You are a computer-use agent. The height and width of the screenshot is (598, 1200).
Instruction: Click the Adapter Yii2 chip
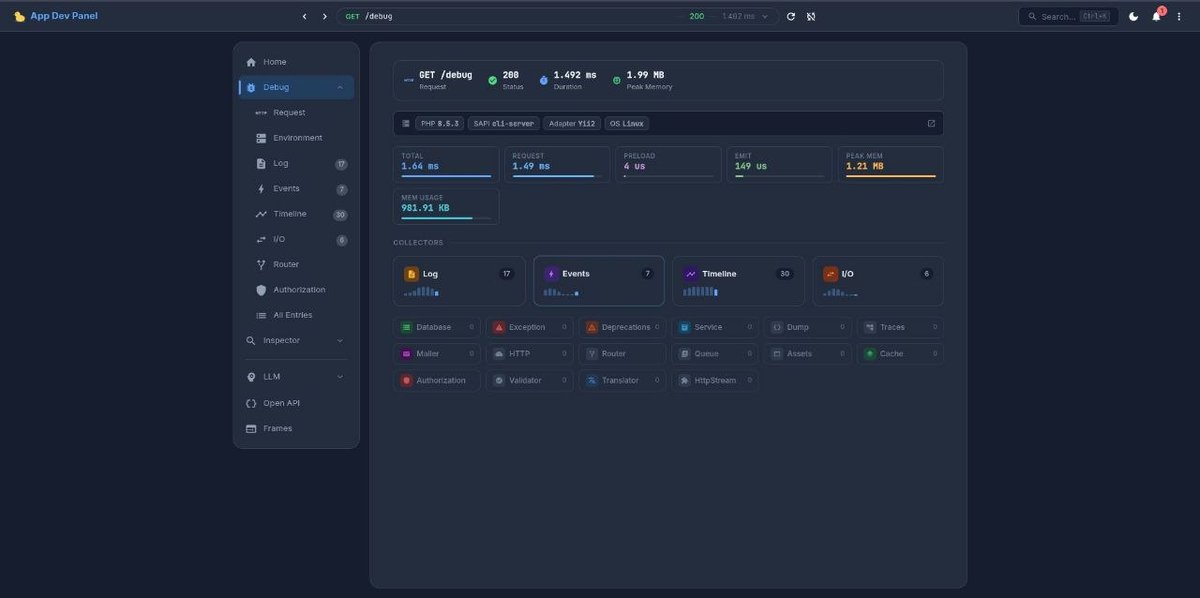(572, 124)
